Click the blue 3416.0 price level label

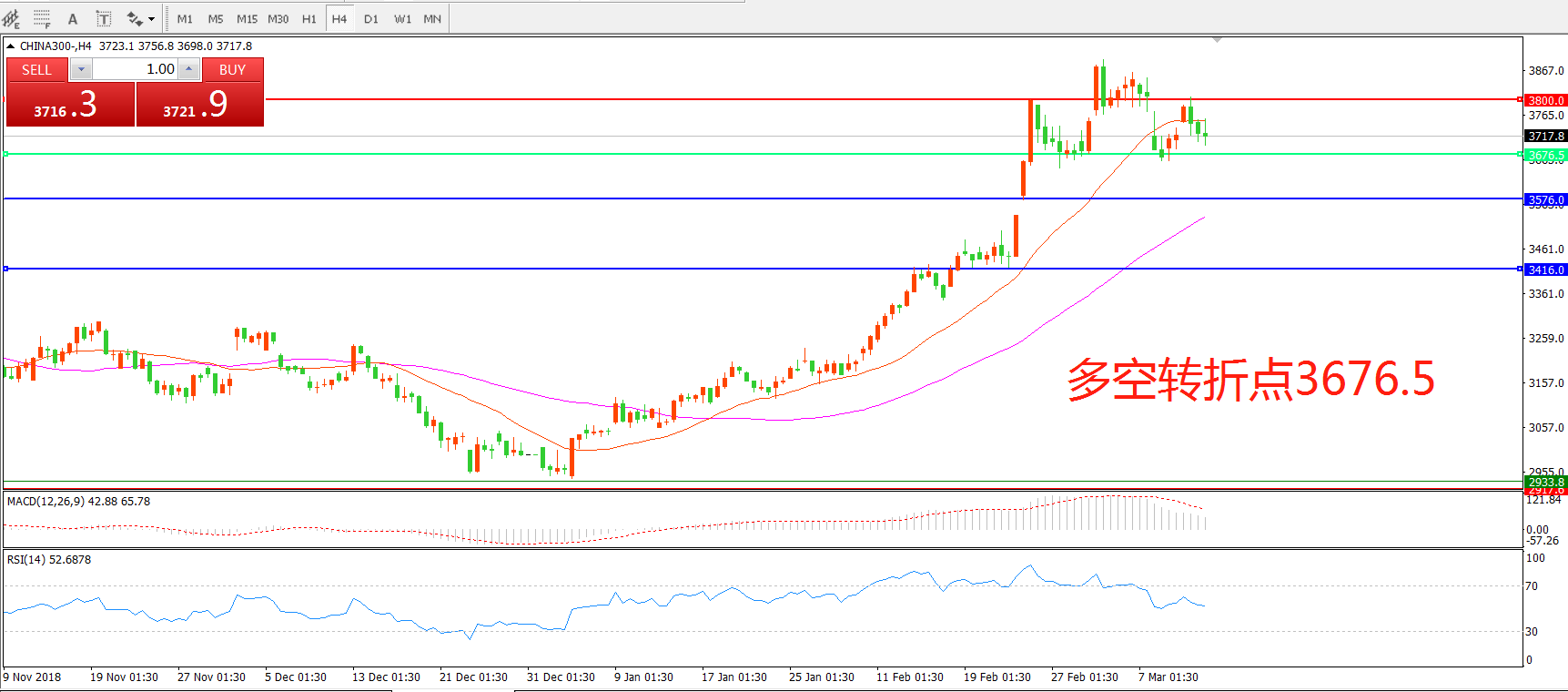coord(1545,270)
